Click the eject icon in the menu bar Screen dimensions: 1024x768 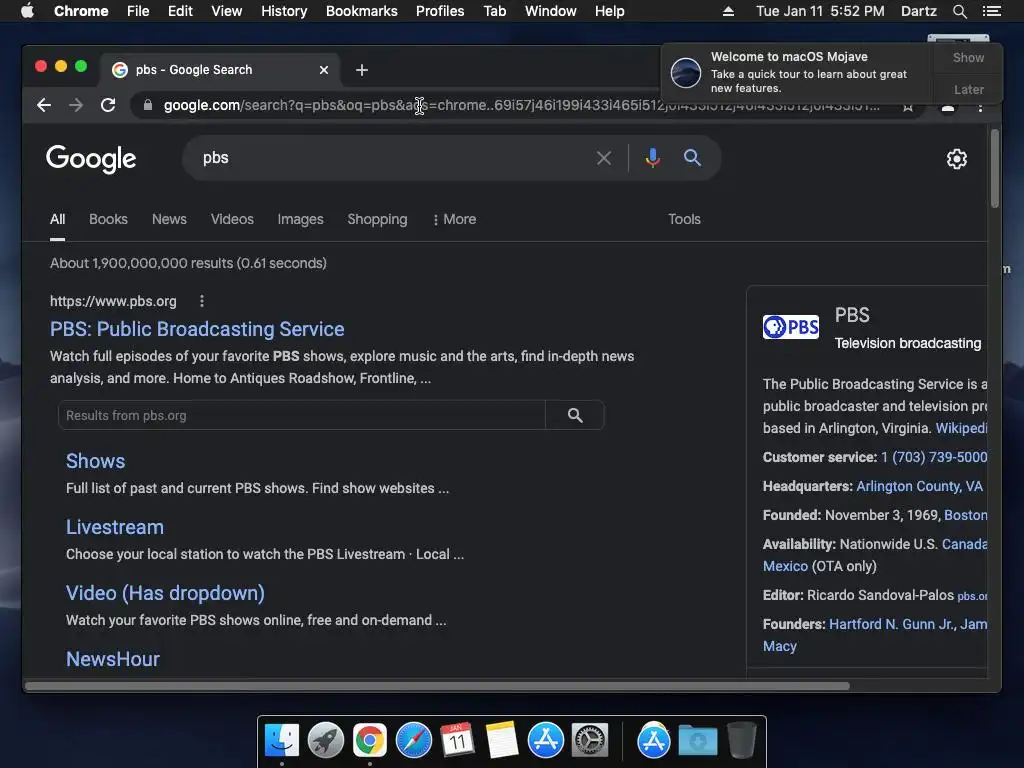728,11
